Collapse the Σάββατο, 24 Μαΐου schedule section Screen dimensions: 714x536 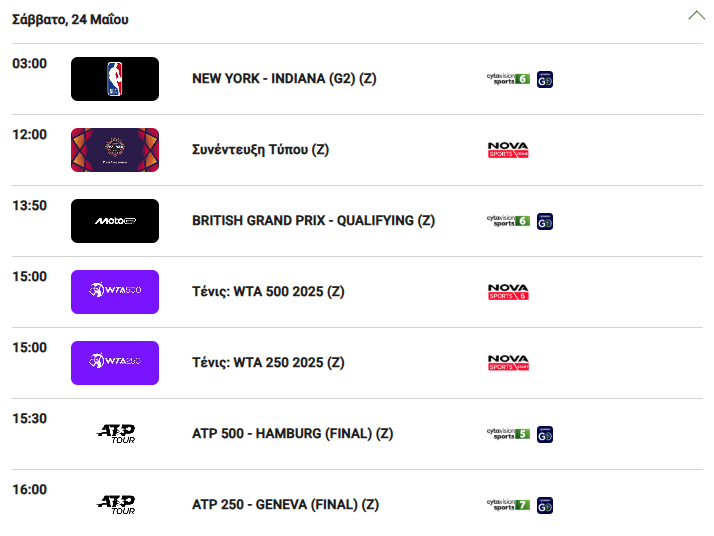[696, 15]
